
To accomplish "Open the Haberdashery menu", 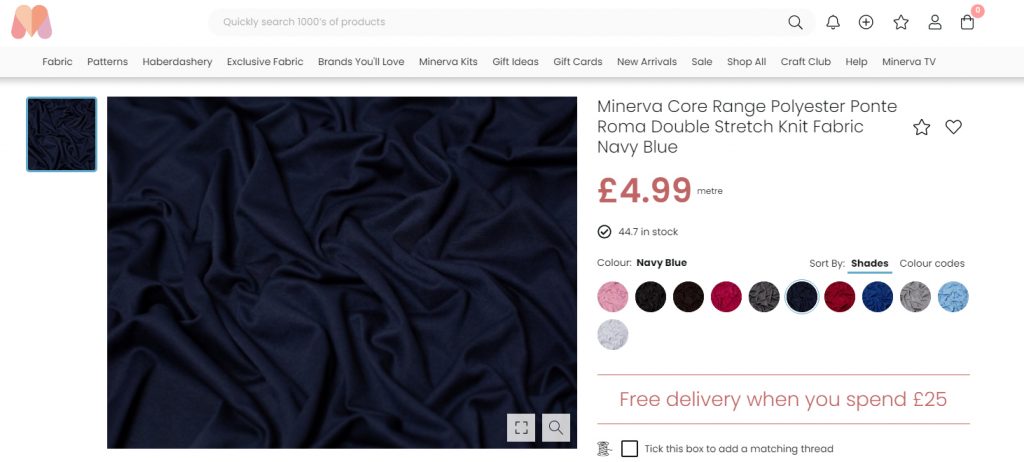I will 177,62.
